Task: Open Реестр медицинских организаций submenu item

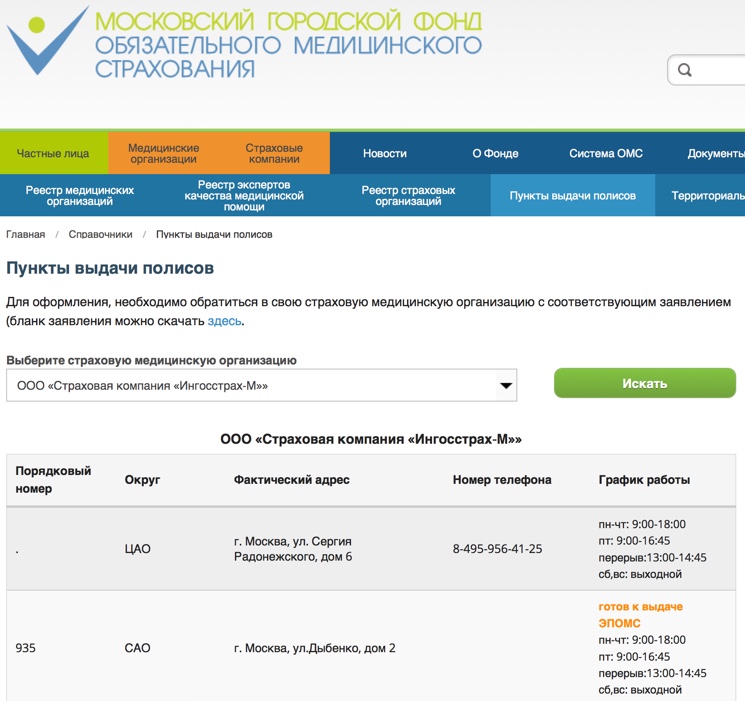Action: [x=80, y=195]
